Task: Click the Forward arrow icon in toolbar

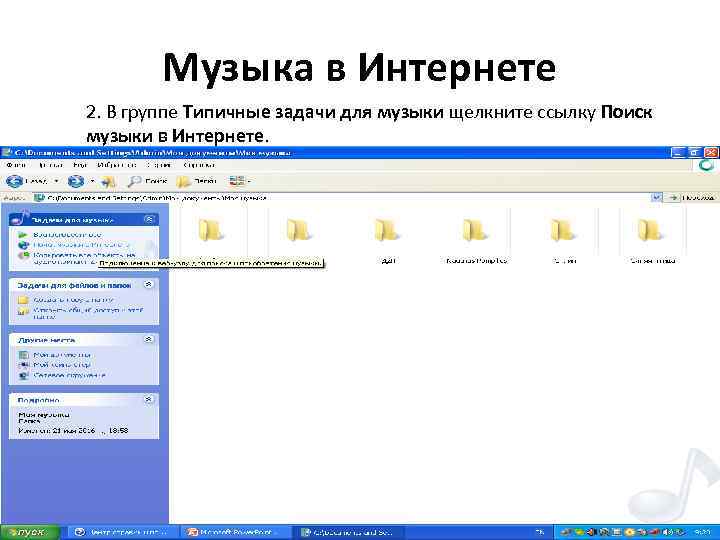Action: 76,181
